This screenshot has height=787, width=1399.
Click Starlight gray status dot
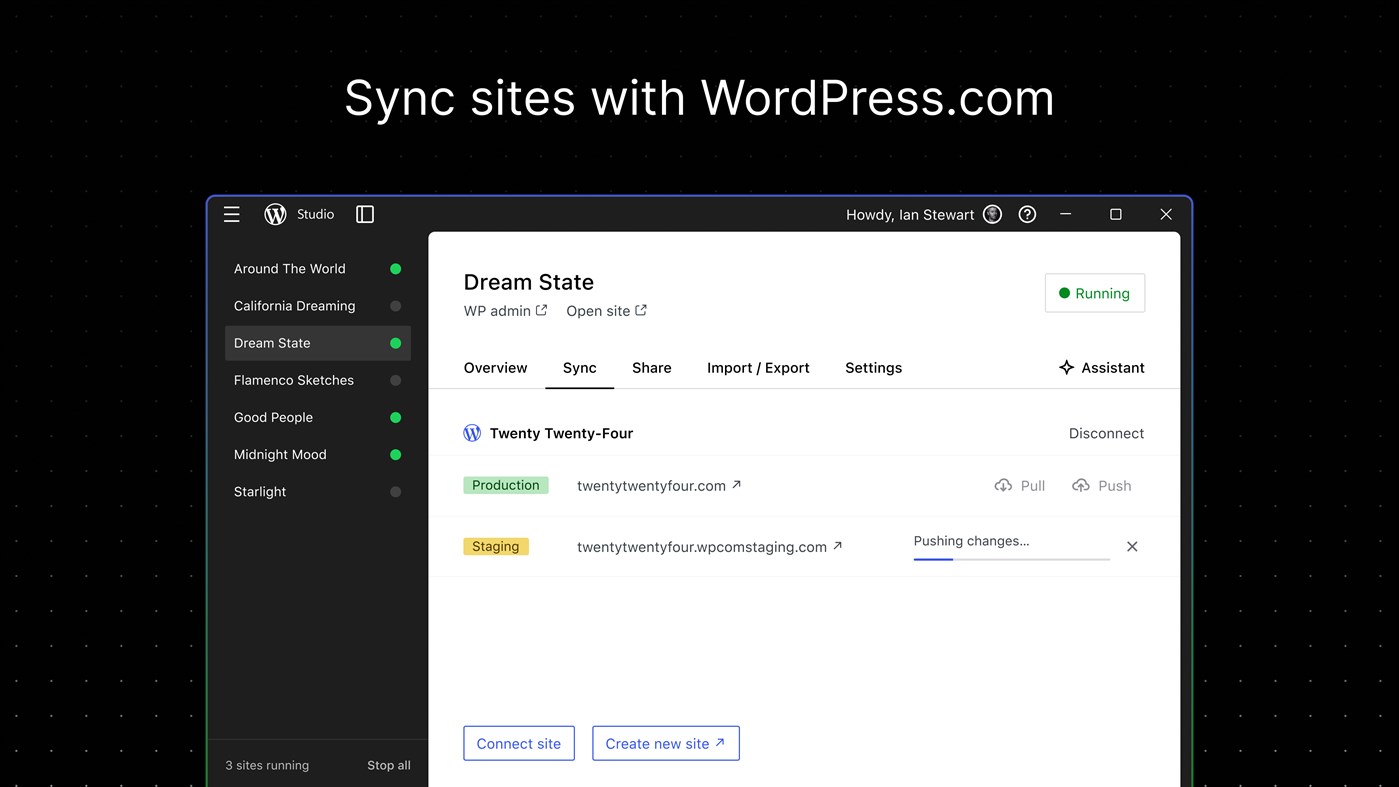click(x=395, y=492)
